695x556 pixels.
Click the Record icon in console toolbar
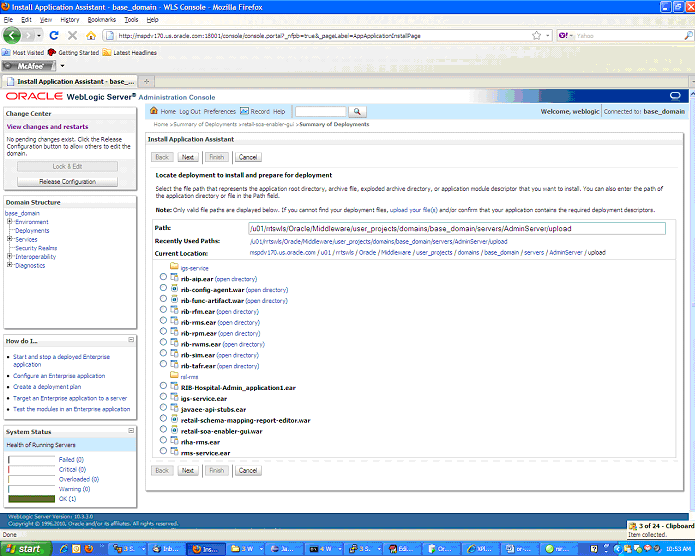(x=244, y=111)
